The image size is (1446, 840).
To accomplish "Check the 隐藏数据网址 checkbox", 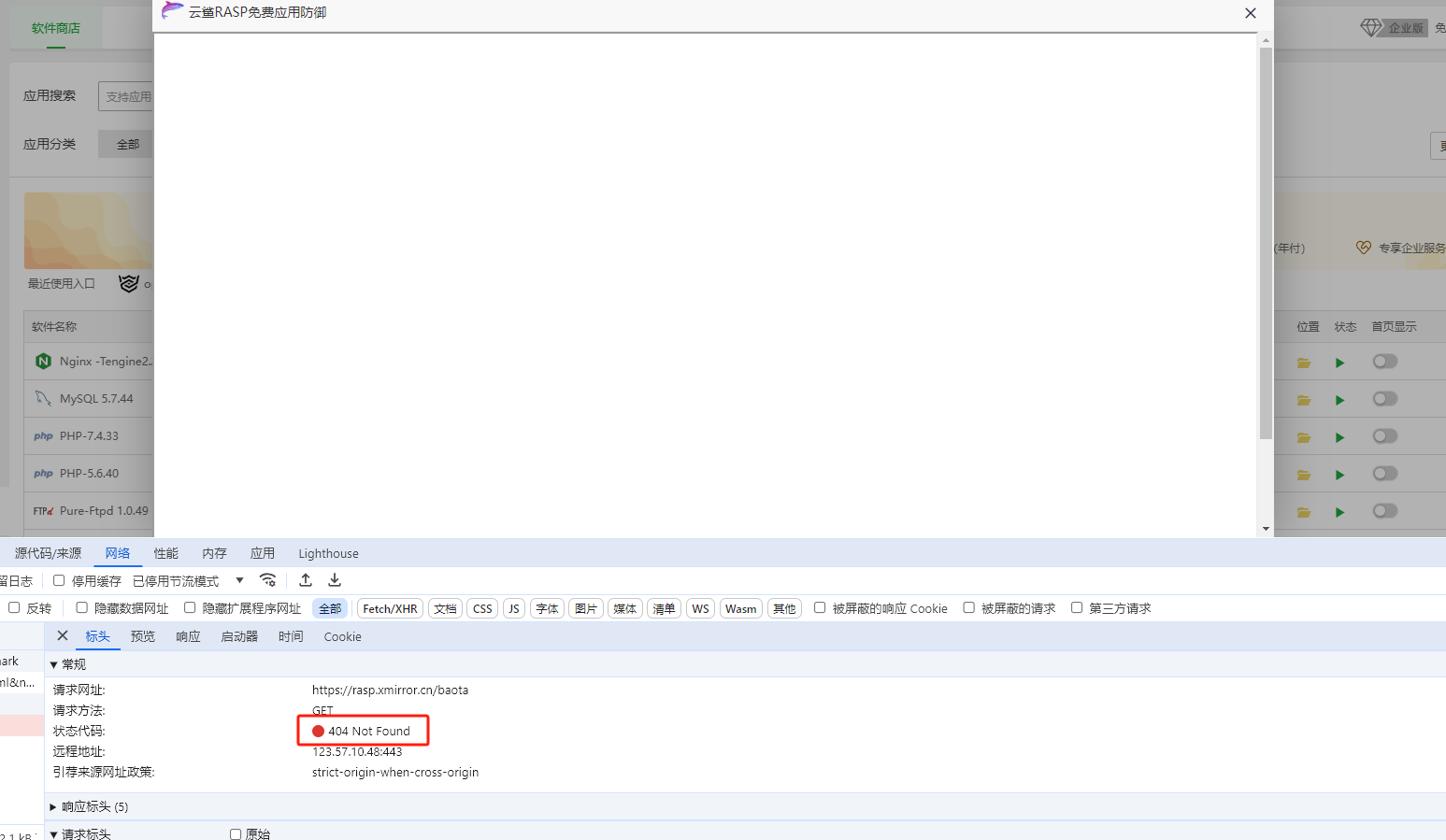I will point(81,607).
